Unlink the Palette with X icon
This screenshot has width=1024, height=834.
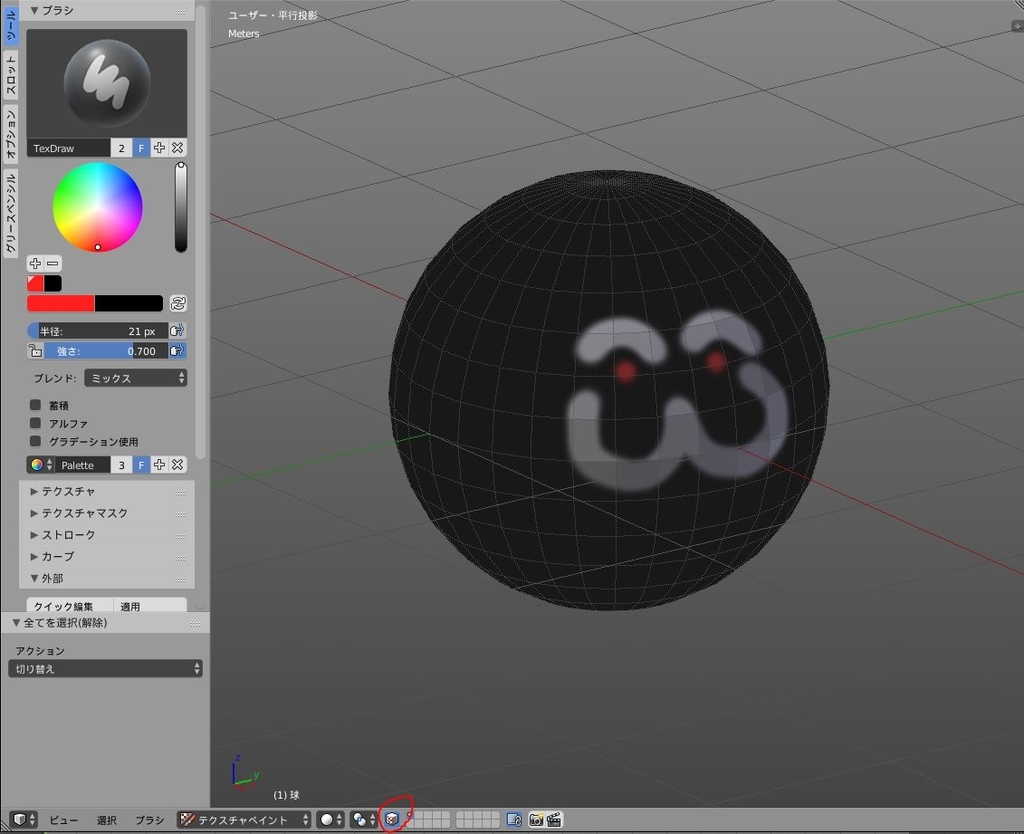point(178,465)
